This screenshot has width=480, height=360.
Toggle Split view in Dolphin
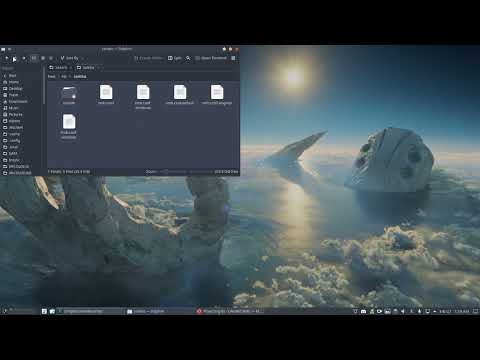[x=174, y=58]
